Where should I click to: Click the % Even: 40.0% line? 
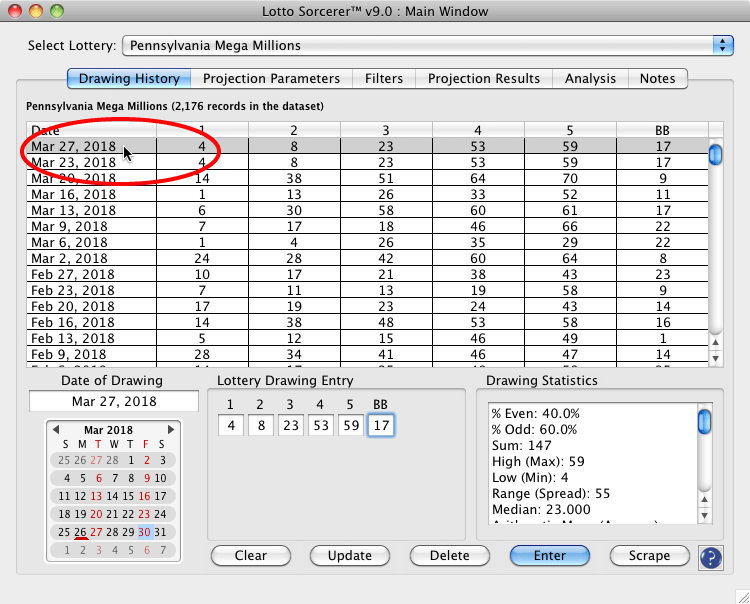[536, 413]
